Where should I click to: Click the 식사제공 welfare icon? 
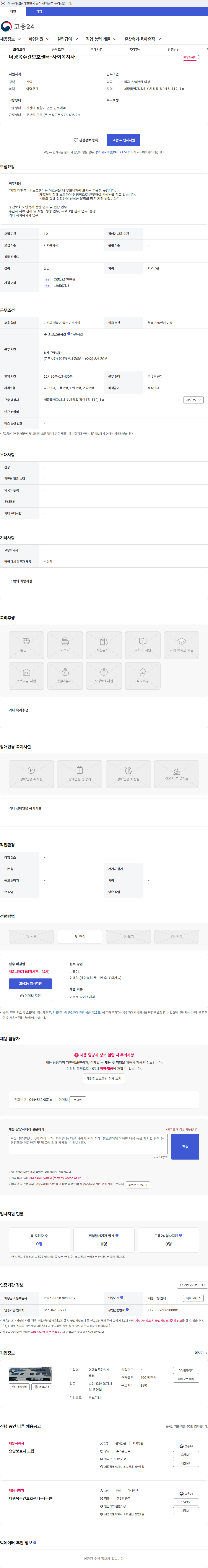click(143, 676)
